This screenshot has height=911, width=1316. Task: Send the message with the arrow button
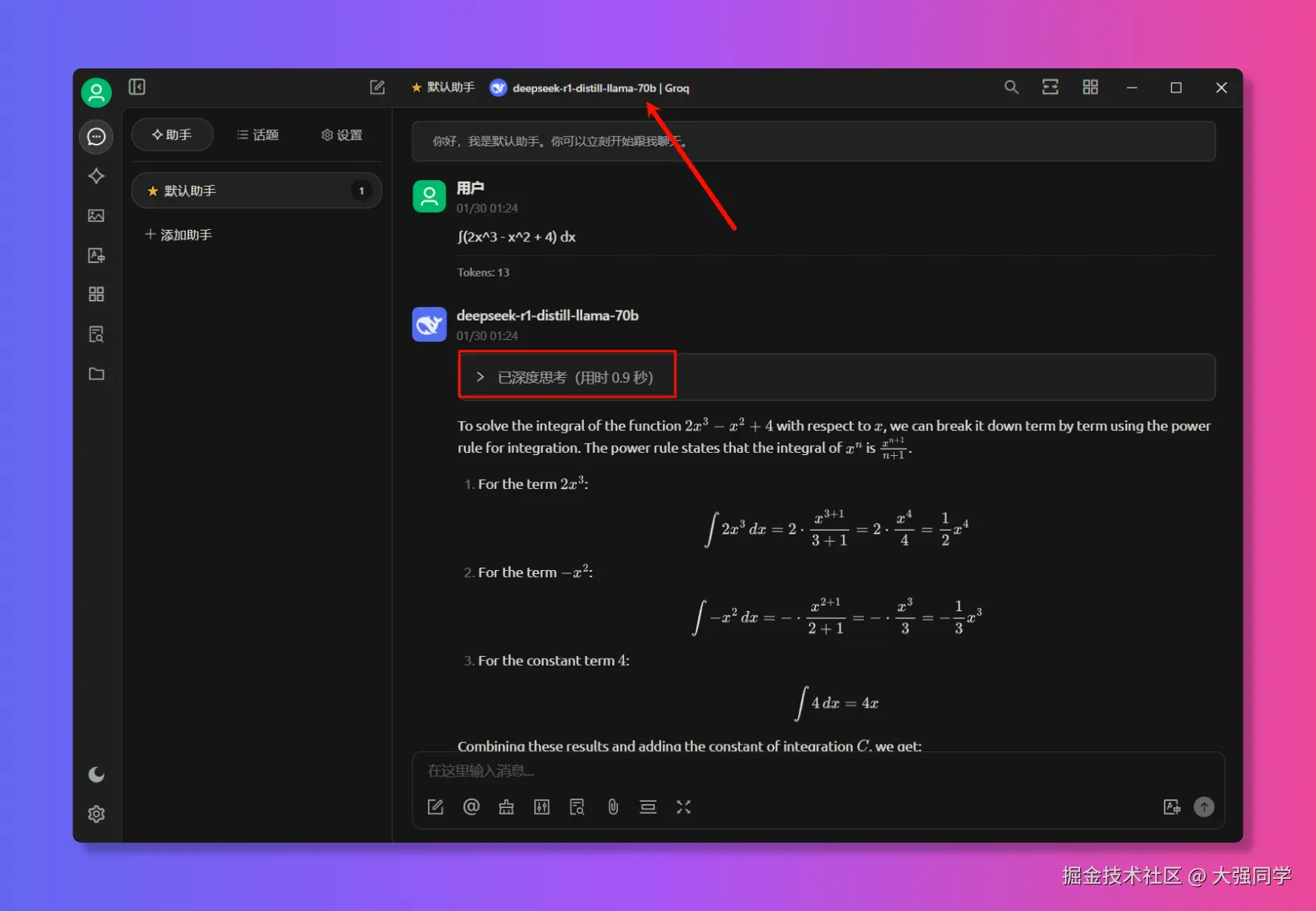coord(1204,807)
